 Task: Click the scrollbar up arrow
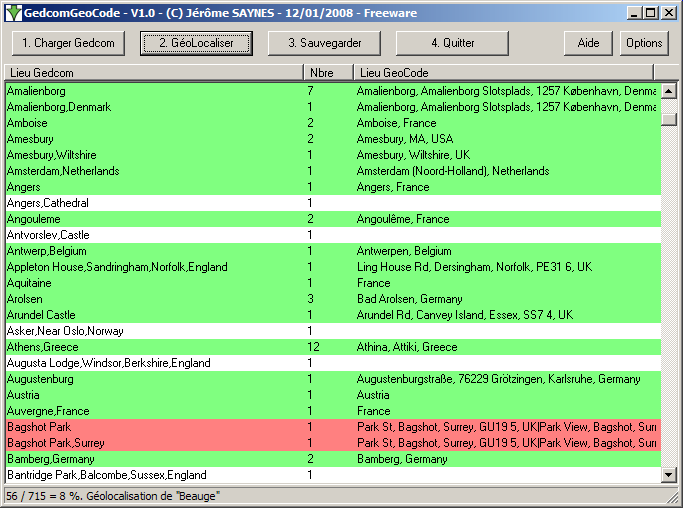pos(669,91)
